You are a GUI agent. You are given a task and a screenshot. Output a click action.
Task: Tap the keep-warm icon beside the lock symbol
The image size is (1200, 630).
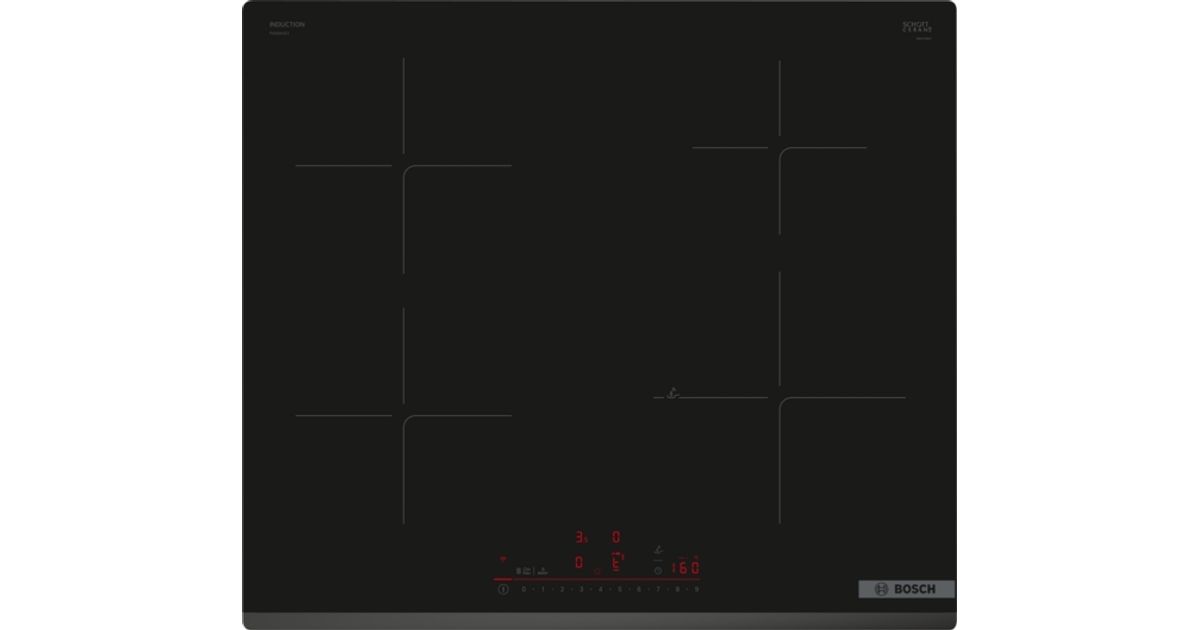pos(542,571)
